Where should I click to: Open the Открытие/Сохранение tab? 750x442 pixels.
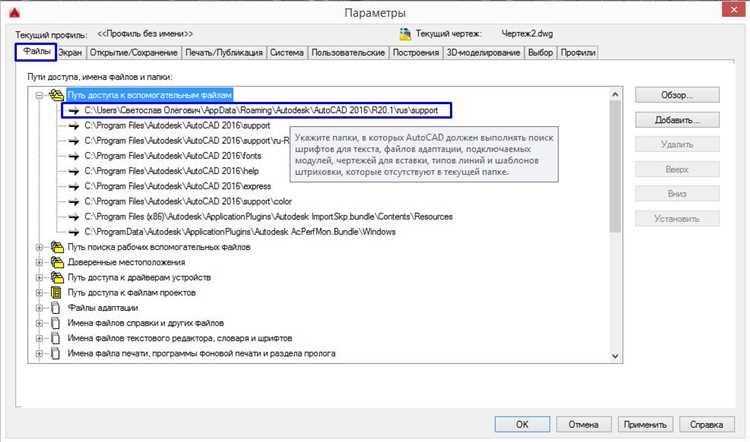133,53
